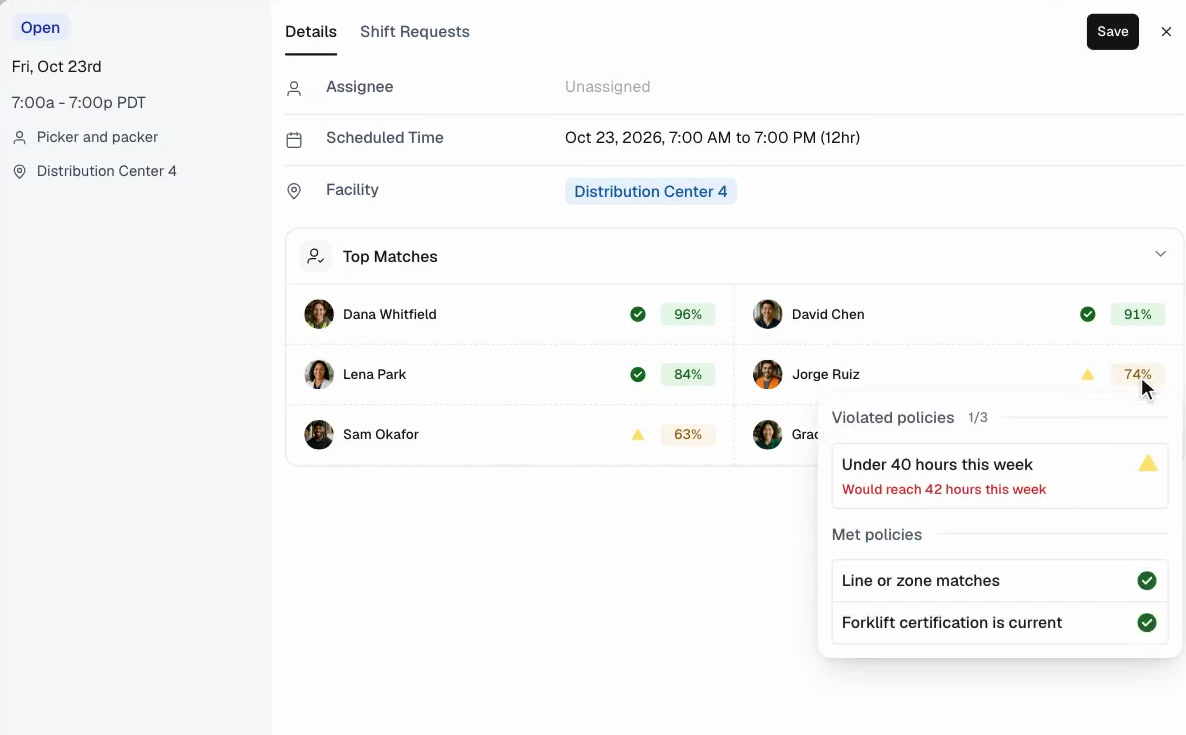Close the shift details panel

[1166, 32]
